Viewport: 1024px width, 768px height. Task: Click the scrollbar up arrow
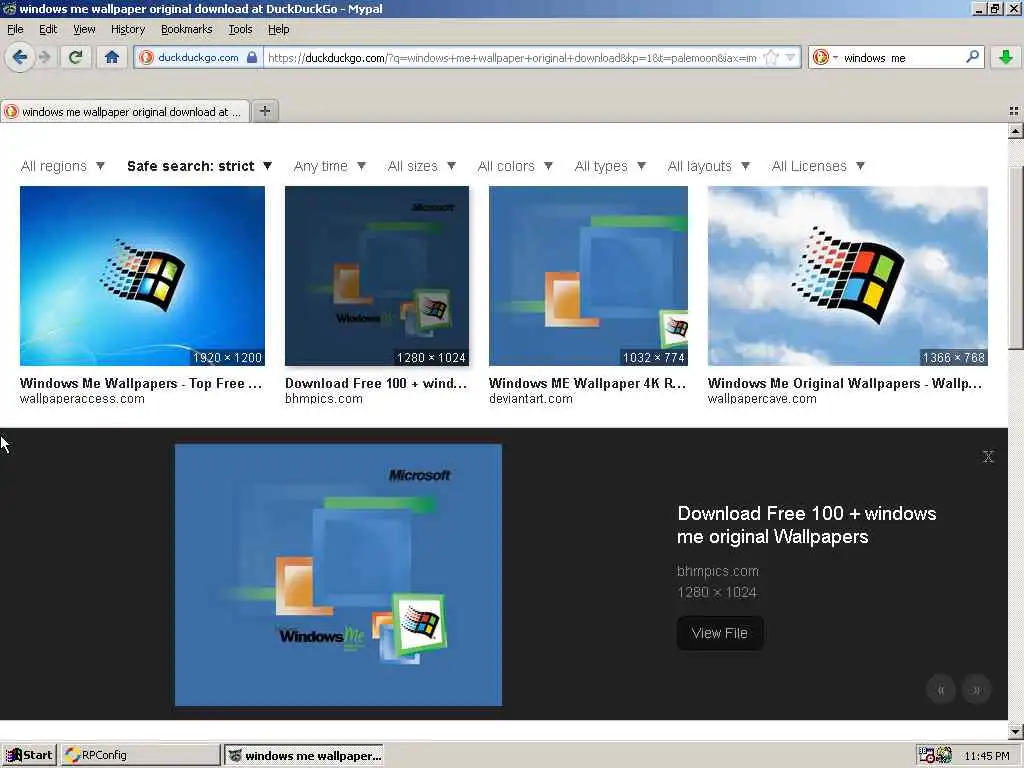(1015, 131)
